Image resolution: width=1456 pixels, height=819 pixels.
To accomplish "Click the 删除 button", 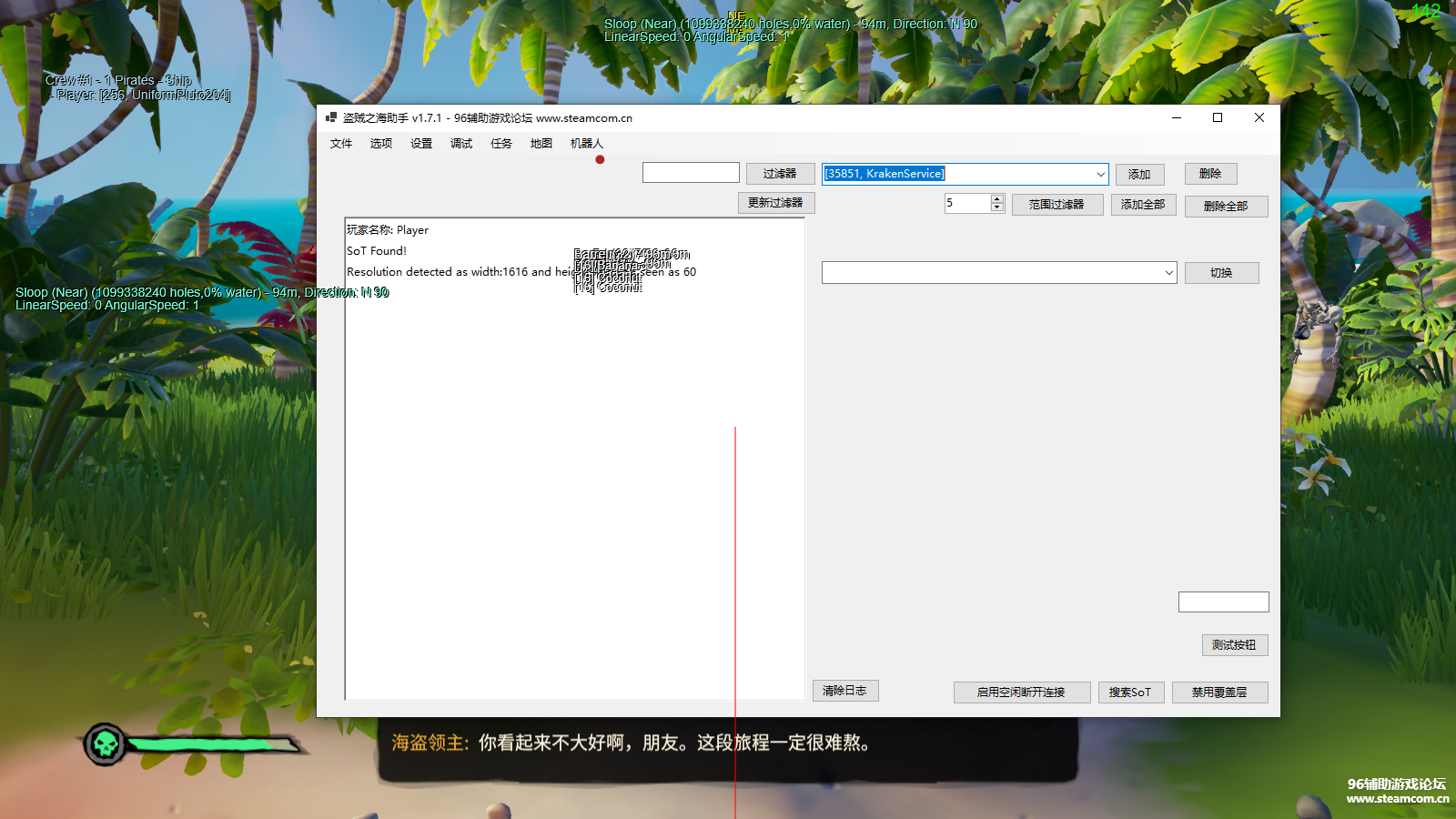I will 1211,174.
